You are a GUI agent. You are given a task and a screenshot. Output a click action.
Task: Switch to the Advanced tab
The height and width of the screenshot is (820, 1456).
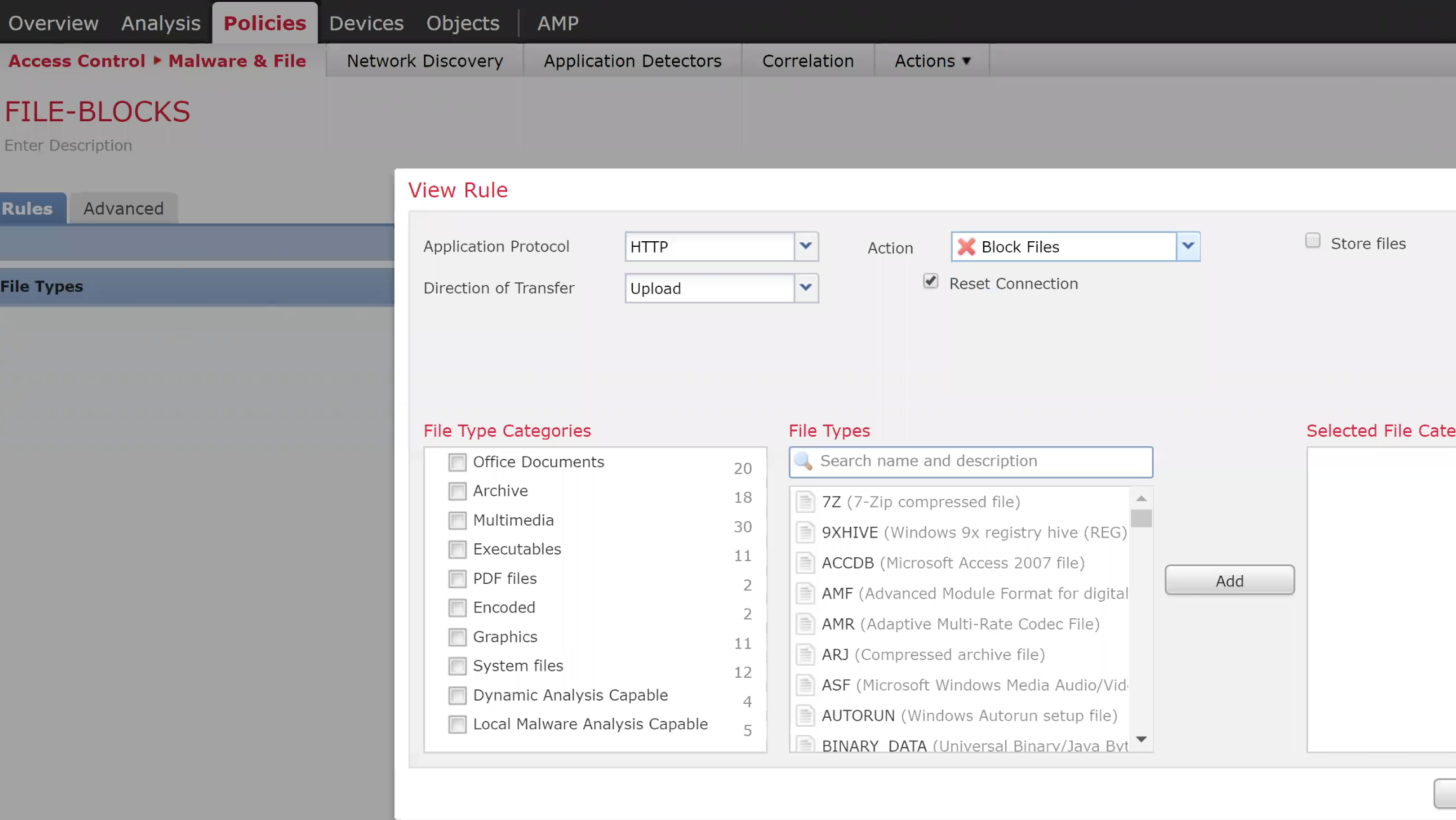click(x=123, y=209)
